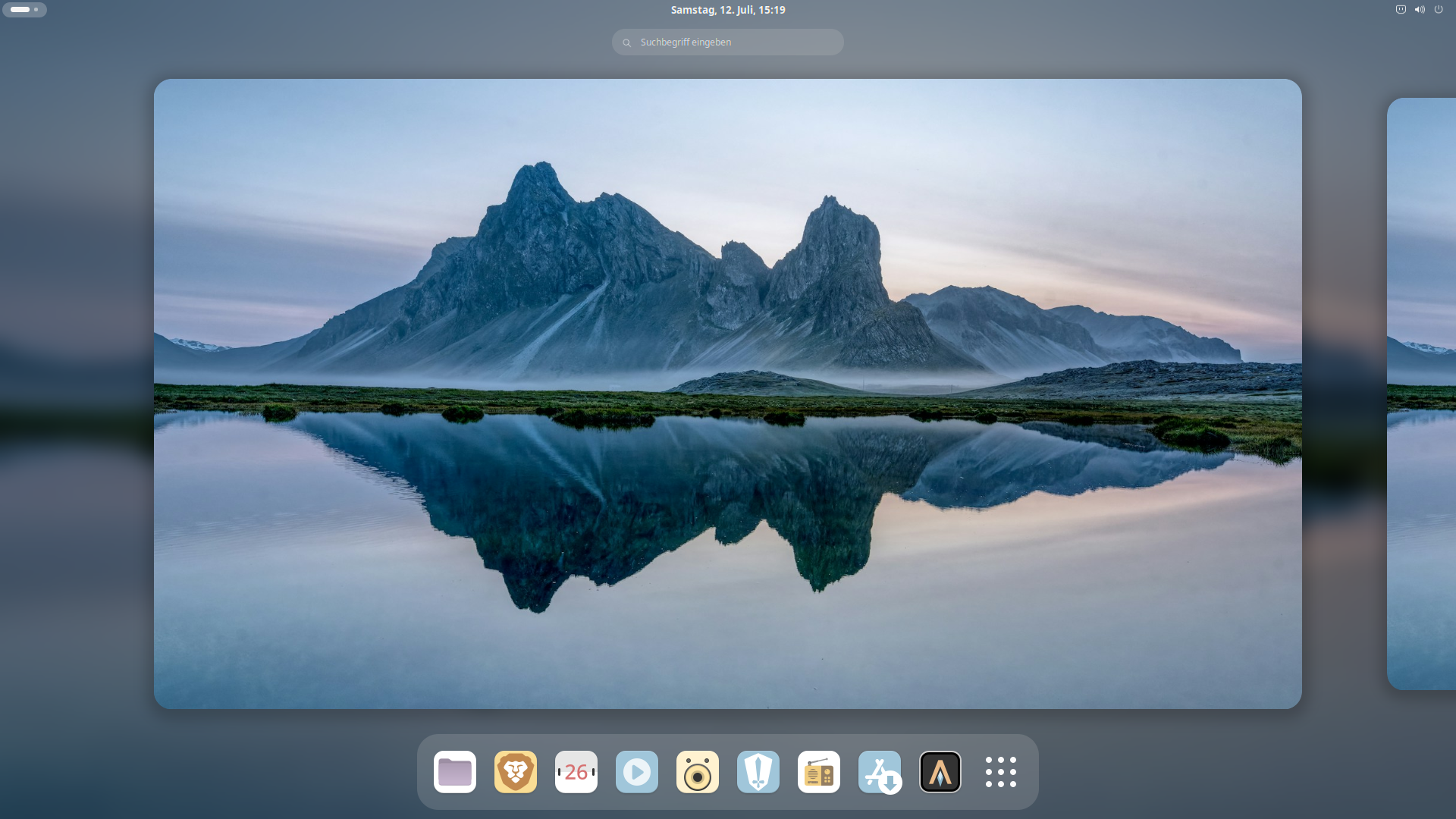Image resolution: width=1456 pixels, height=819 pixels.
Task: Open the power menu icon at top right
Action: click(x=1439, y=10)
